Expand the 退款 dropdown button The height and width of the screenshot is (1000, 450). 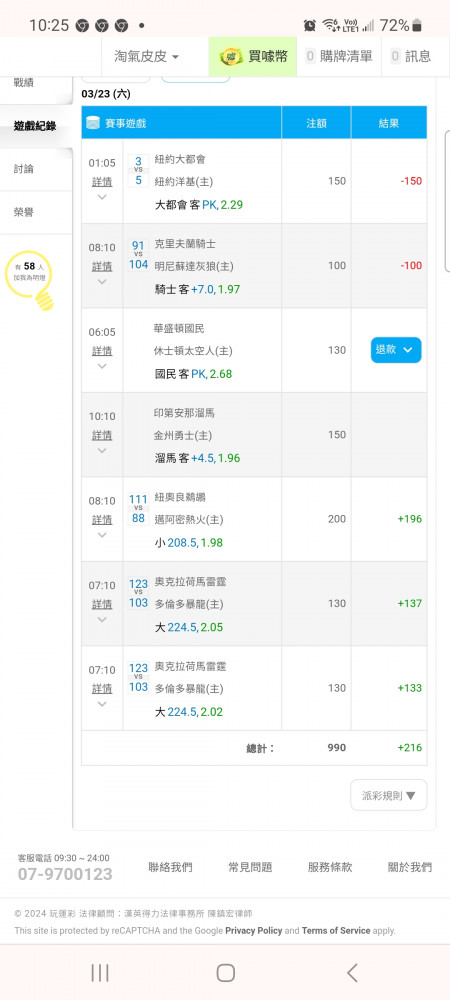pos(396,350)
